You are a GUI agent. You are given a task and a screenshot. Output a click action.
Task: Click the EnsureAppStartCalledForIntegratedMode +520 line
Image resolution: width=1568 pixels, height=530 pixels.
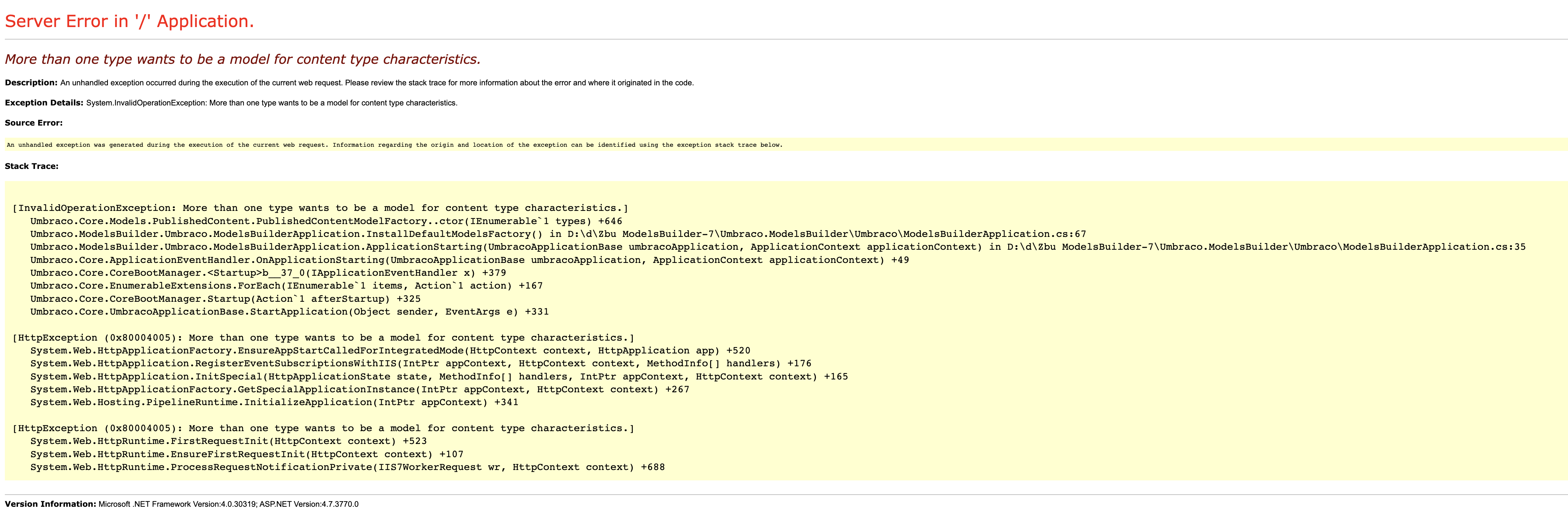[390, 350]
